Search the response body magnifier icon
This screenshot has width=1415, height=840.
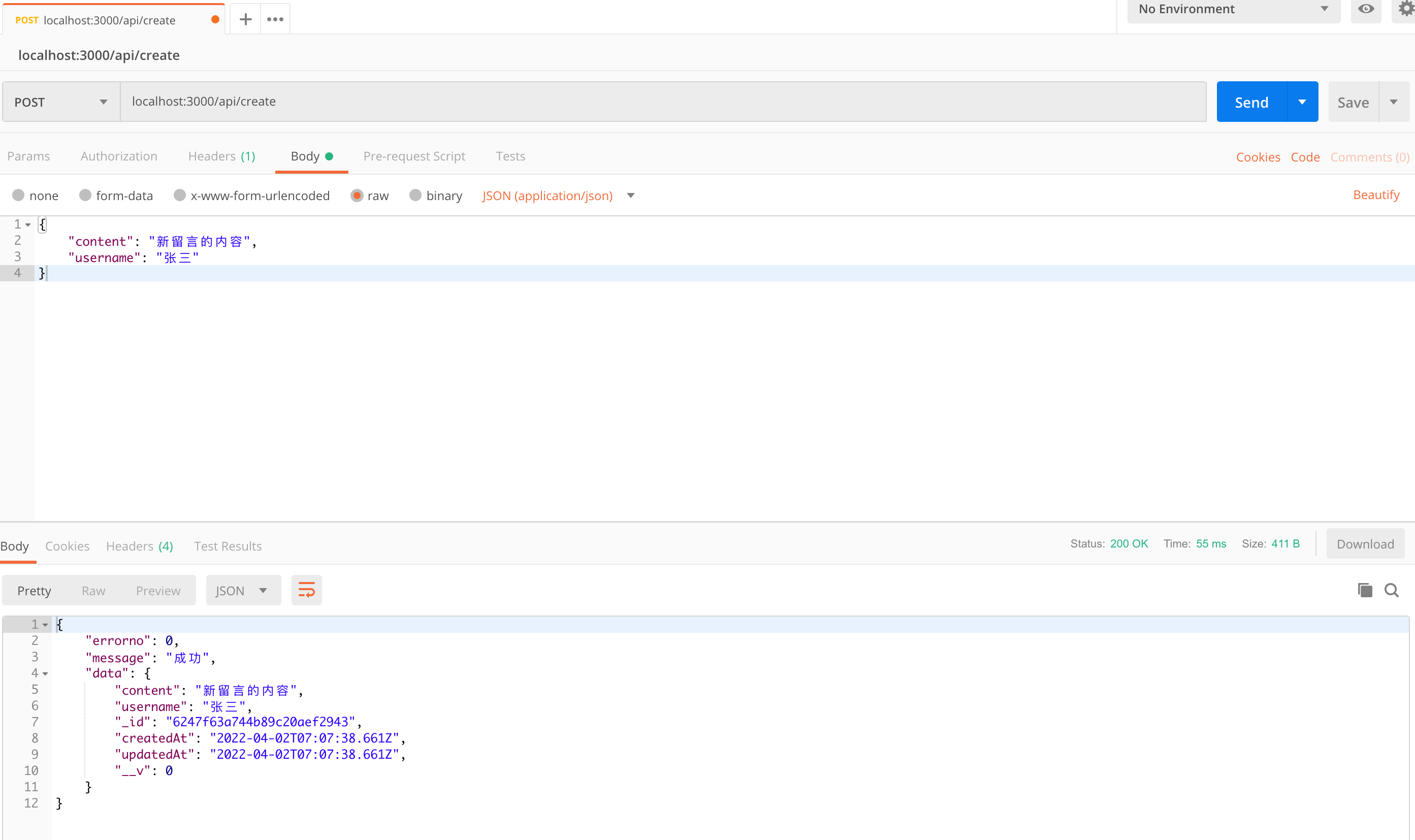[1391, 590]
